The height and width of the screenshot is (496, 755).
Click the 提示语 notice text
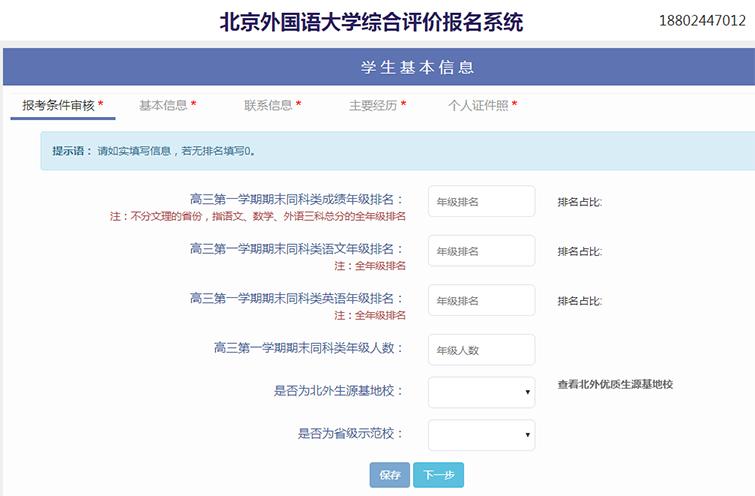(154, 151)
